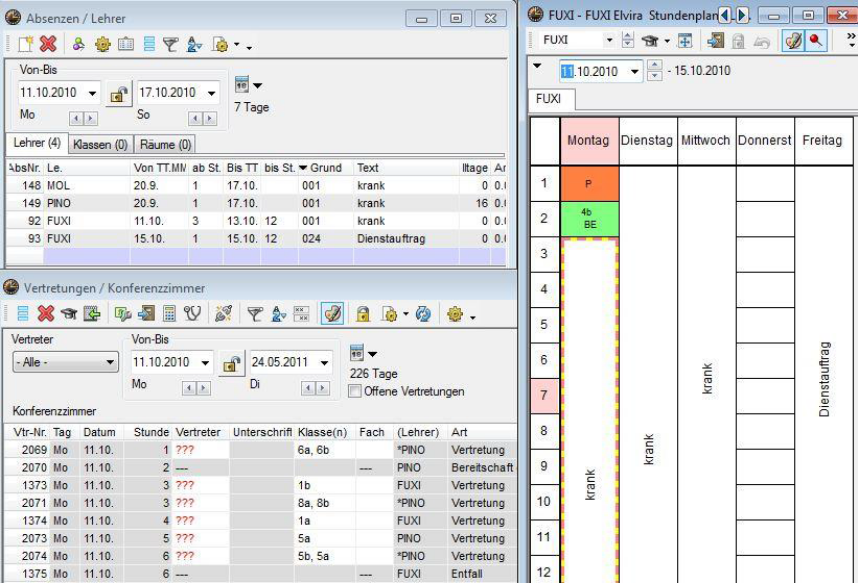
Task: Click refresh icon in Vertretungen toolbar
Action: pyautogui.click(x=423, y=314)
